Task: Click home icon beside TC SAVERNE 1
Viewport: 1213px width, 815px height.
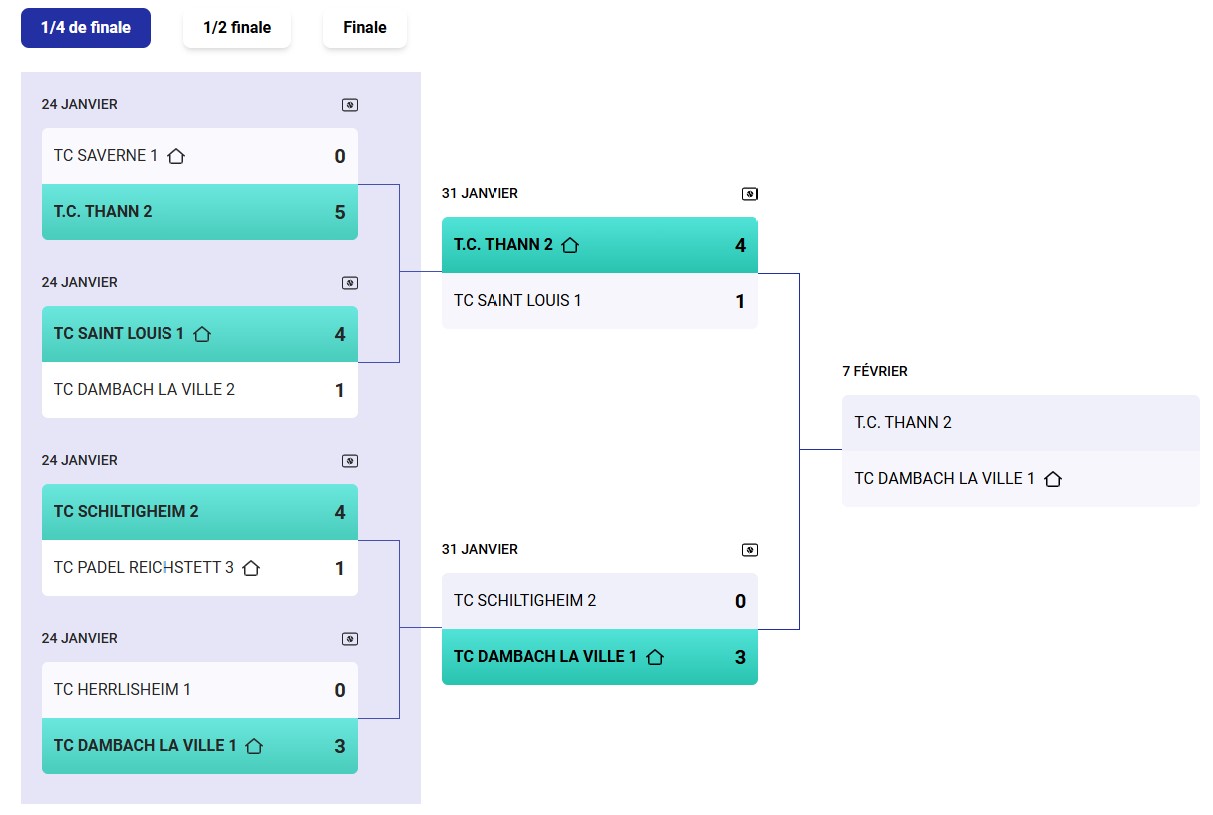Action: [x=176, y=156]
